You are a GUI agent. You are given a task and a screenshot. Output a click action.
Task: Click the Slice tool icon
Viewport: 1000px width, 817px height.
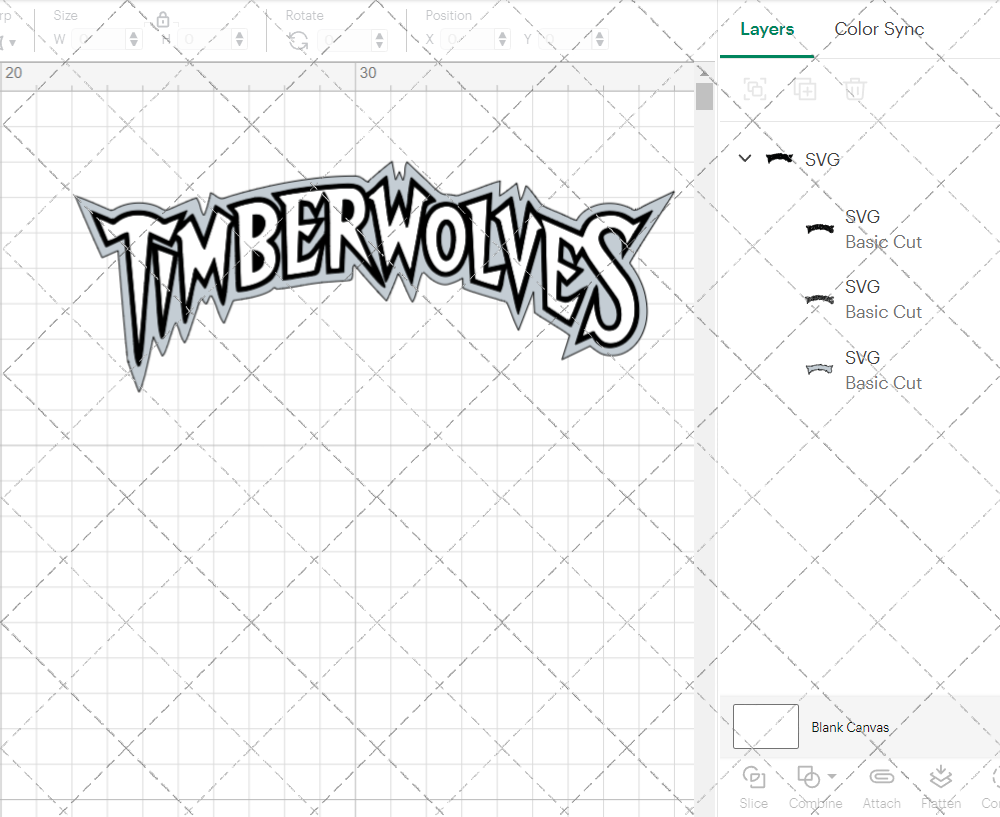tap(754, 777)
